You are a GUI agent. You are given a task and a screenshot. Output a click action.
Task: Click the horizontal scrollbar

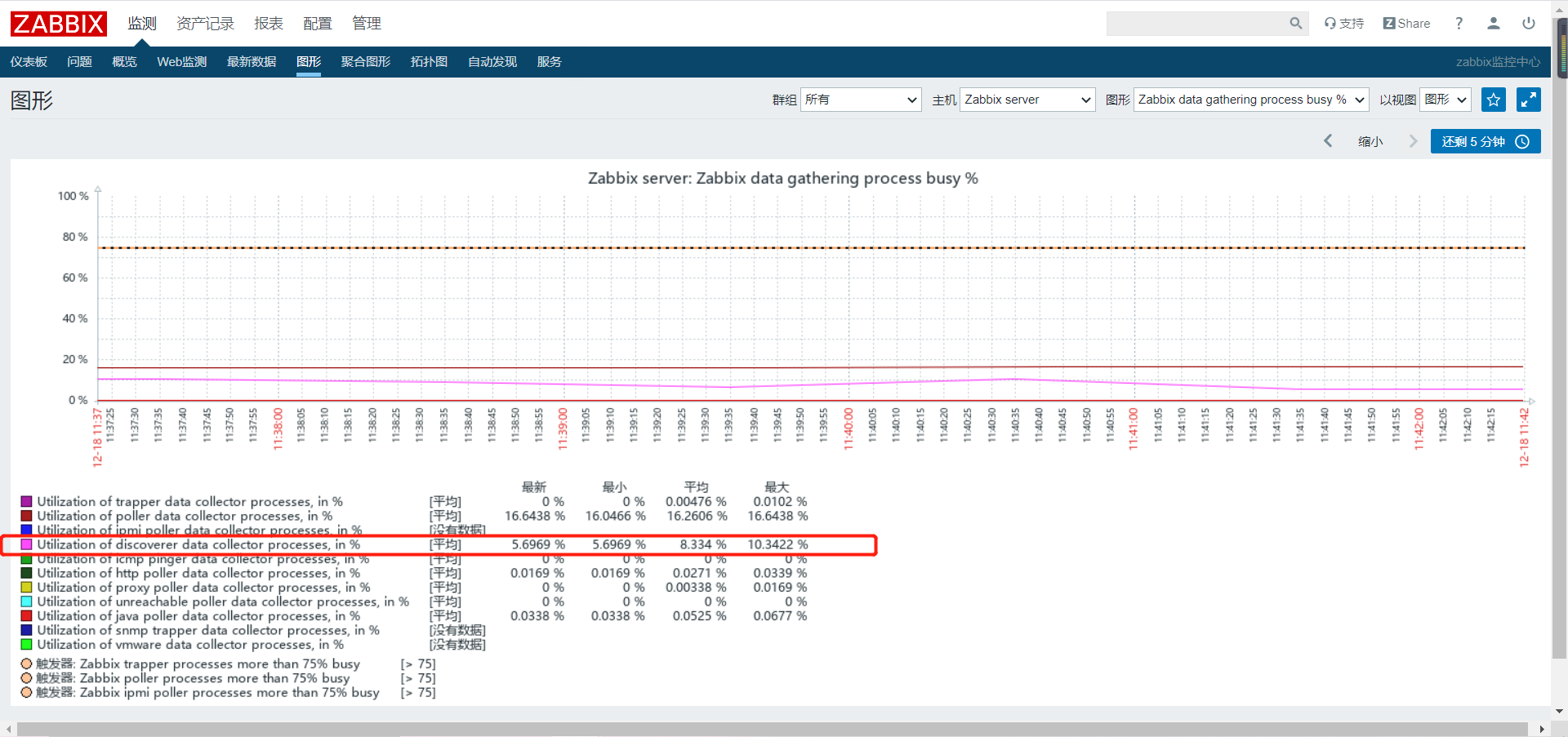pyautogui.click(x=772, y=729)
